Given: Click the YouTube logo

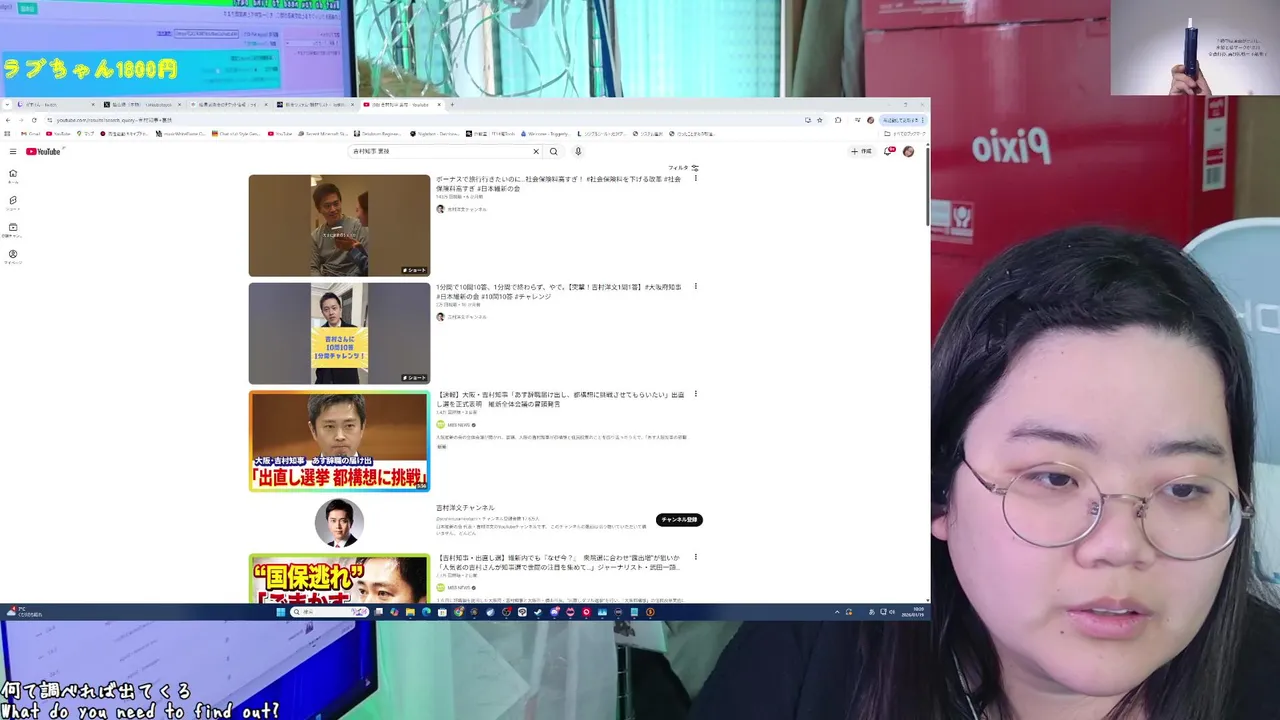Looking at the screenshot, I should pyautogui.click(x=44, y=152).
